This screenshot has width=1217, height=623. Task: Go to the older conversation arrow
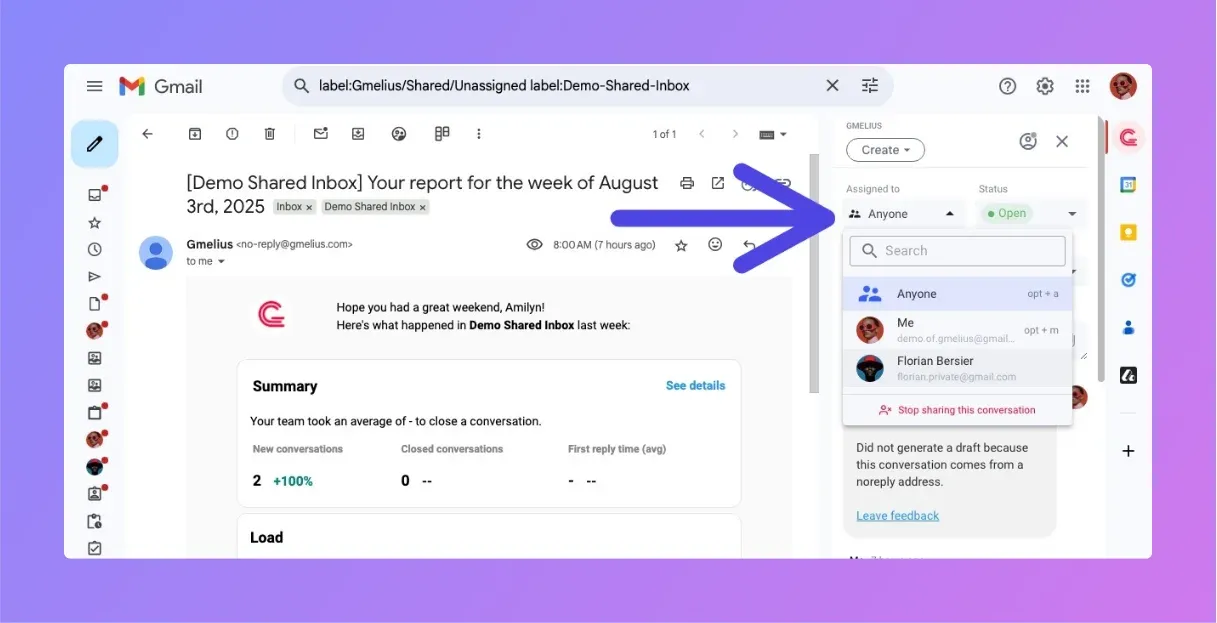(735, 134)
